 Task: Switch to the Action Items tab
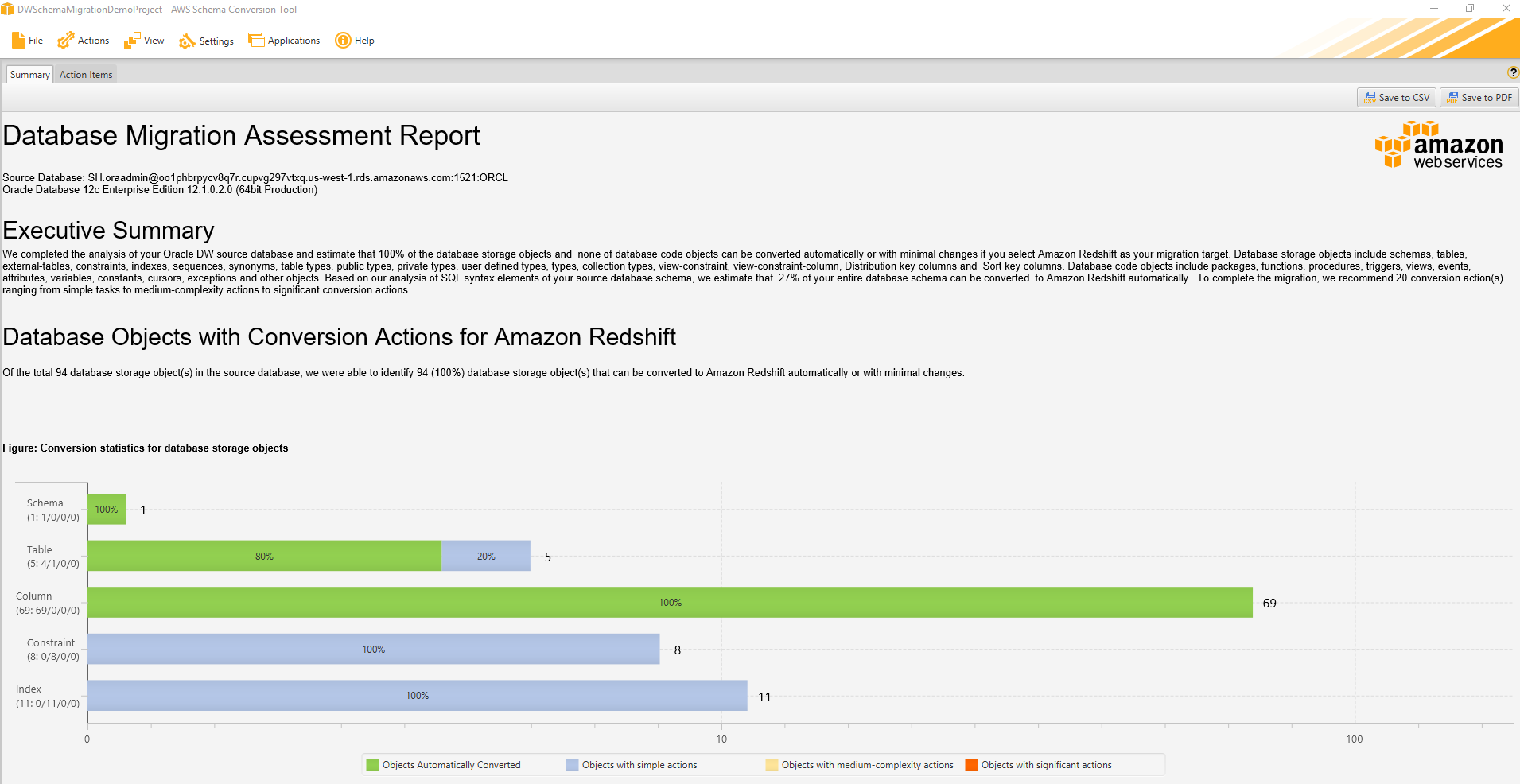(x=86, y=75)
